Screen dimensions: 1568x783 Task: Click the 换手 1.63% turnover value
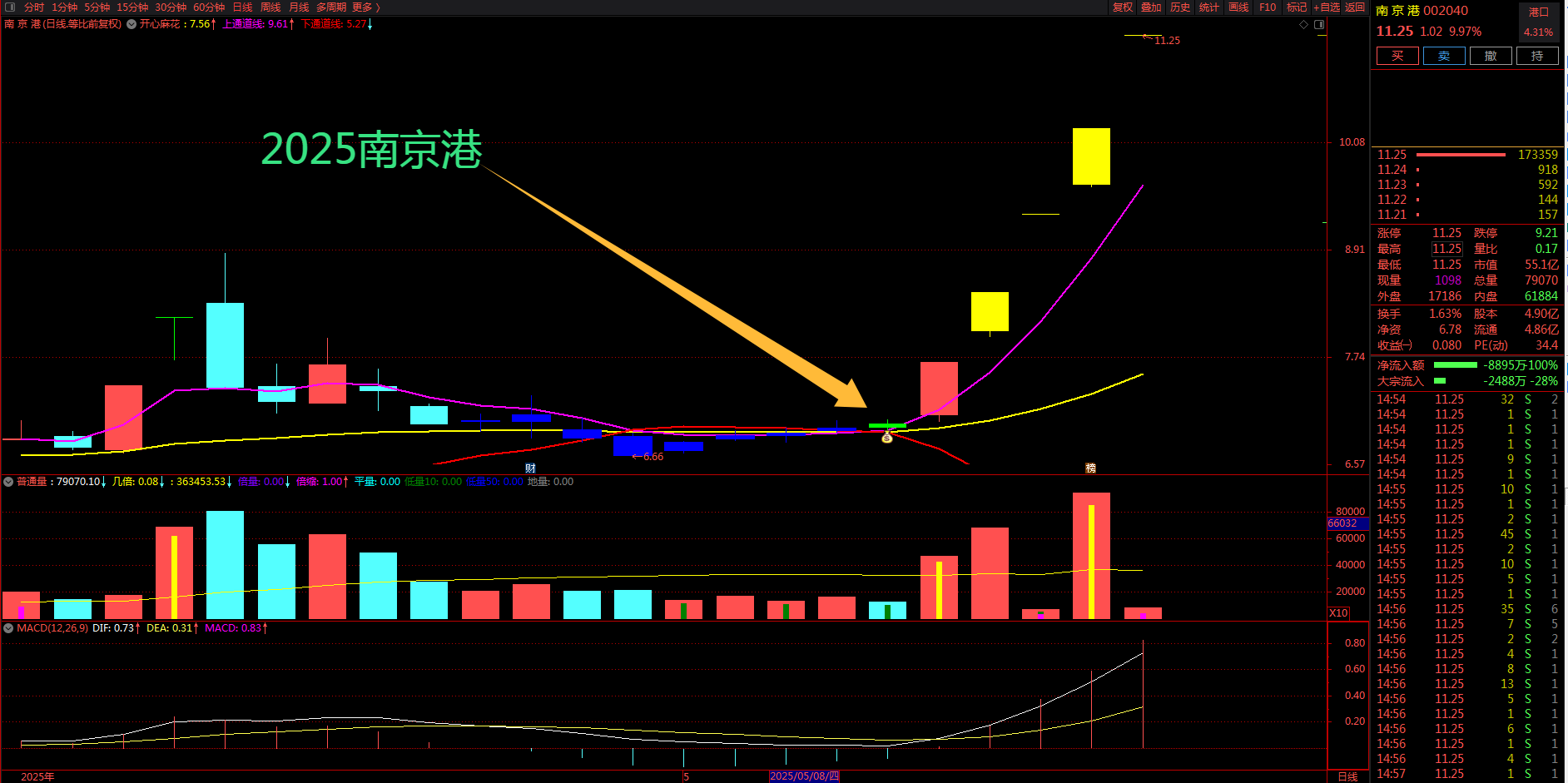[1445, 314]
